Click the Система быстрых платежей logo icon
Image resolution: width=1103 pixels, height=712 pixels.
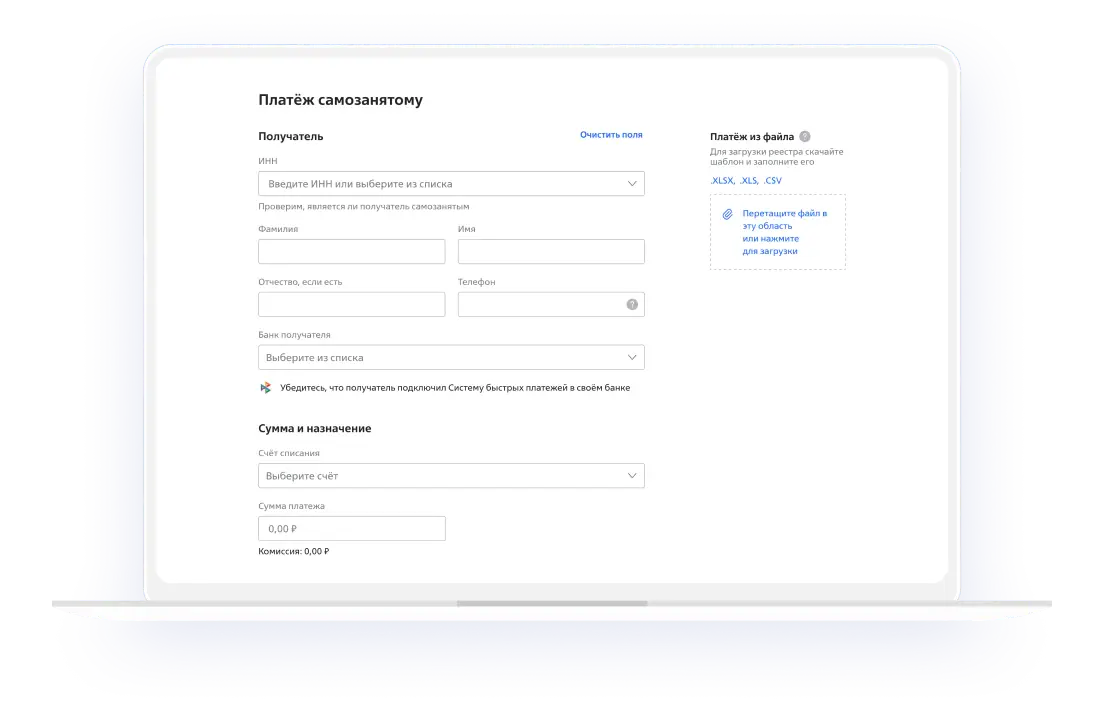point(265,388)
